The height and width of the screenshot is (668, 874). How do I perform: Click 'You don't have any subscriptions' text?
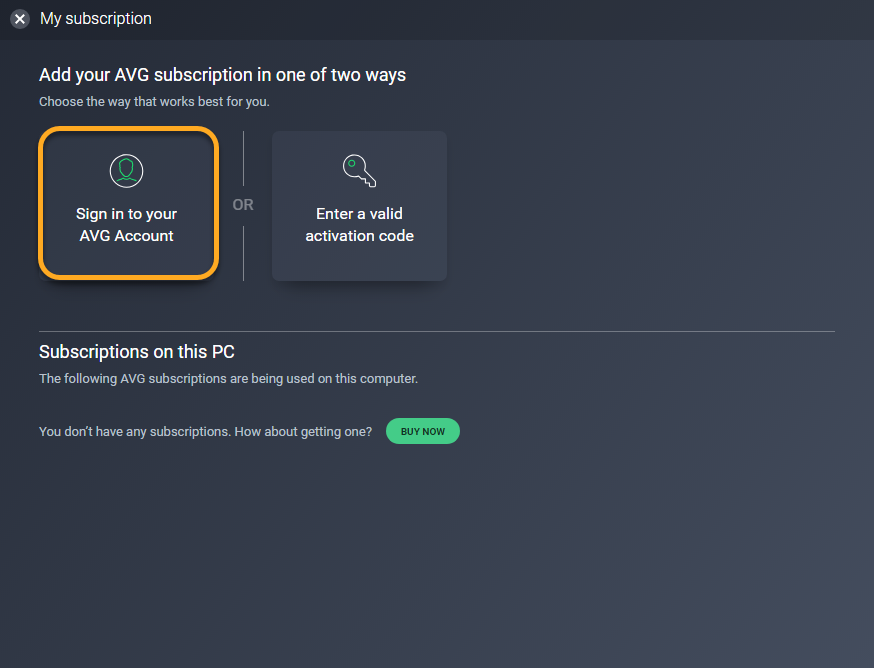point(205,432)
